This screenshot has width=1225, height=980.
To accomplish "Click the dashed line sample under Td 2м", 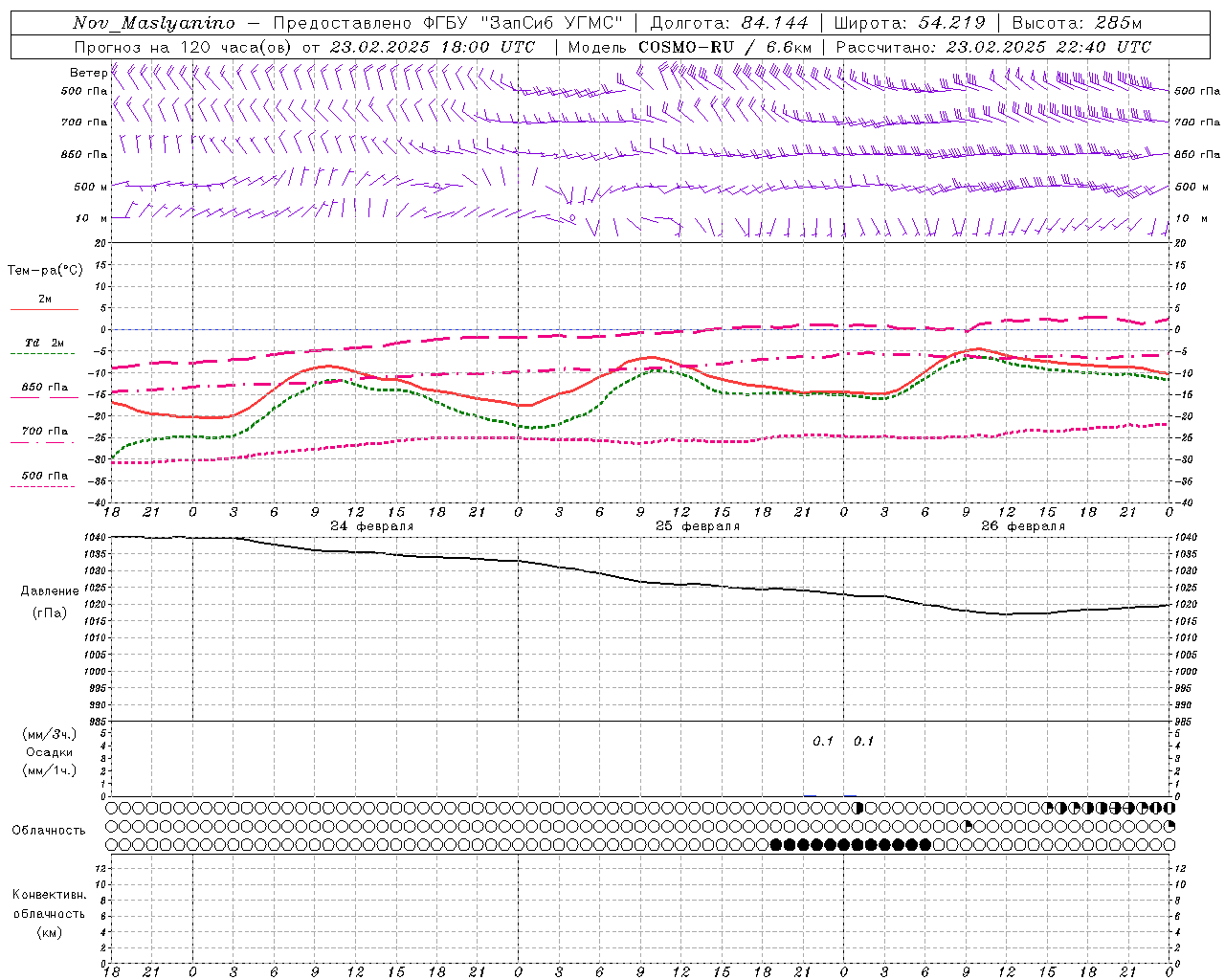I will (x=44, y=354).
